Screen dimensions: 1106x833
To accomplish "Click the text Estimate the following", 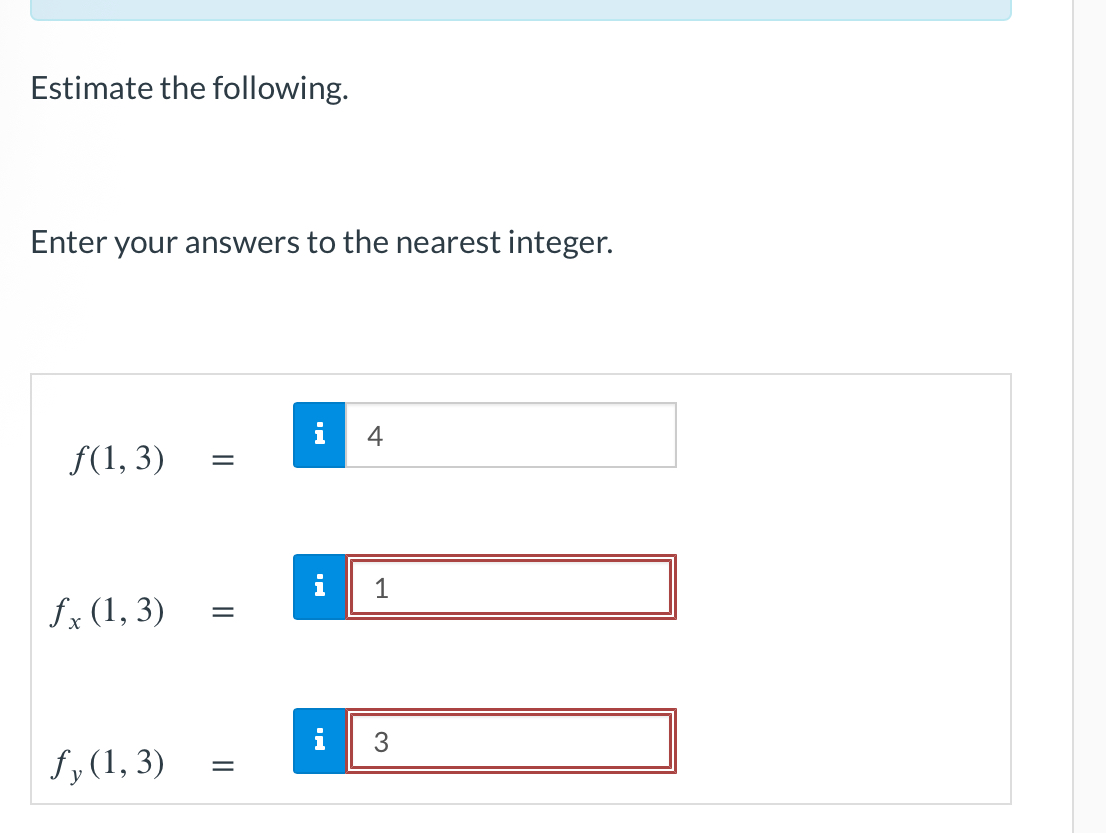I will pyautogui.click(x=189, y=89).
